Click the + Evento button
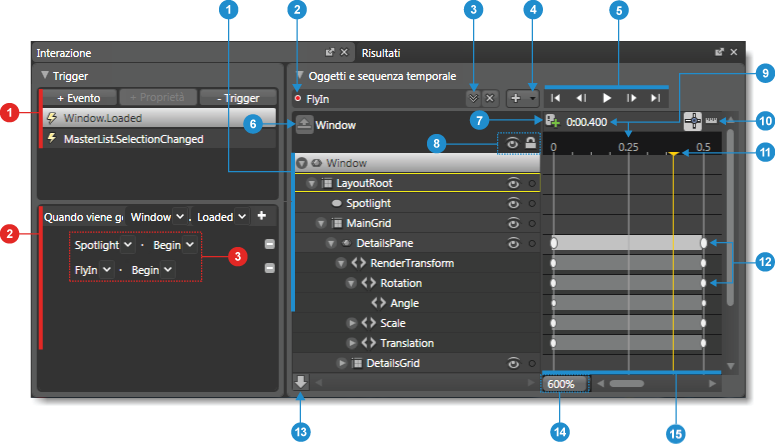The image size is (775, 444). point(79,98)
